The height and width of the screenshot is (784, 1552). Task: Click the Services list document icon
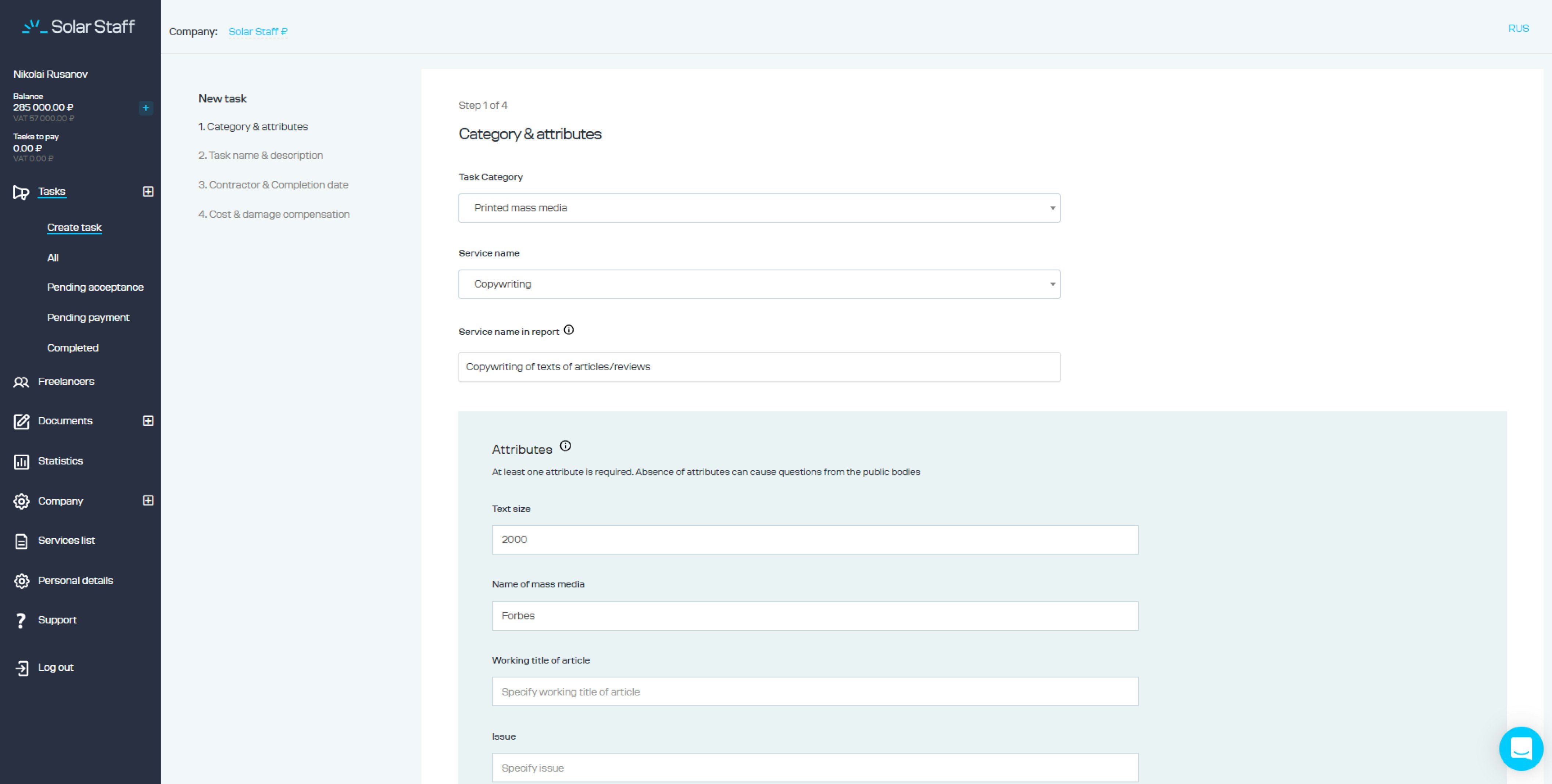(x=22, y=541)
